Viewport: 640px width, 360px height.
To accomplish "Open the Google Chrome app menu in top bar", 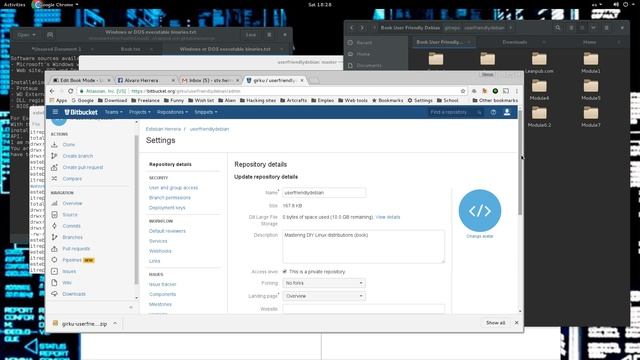I will (56, 4).
